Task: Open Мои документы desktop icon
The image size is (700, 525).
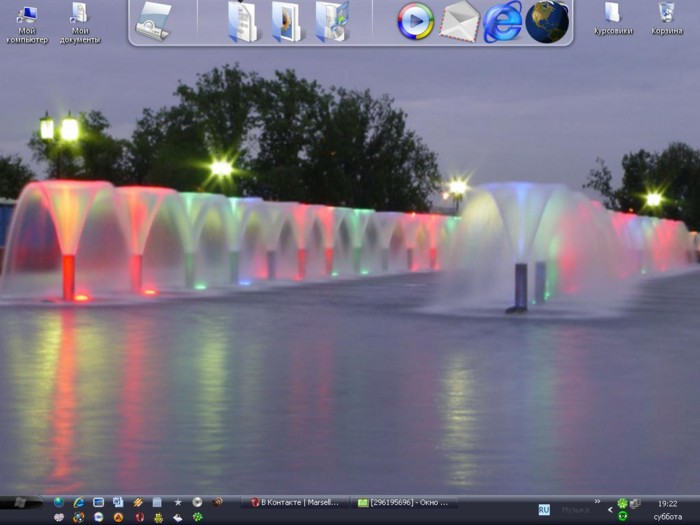Action: (x=79, y=20)
